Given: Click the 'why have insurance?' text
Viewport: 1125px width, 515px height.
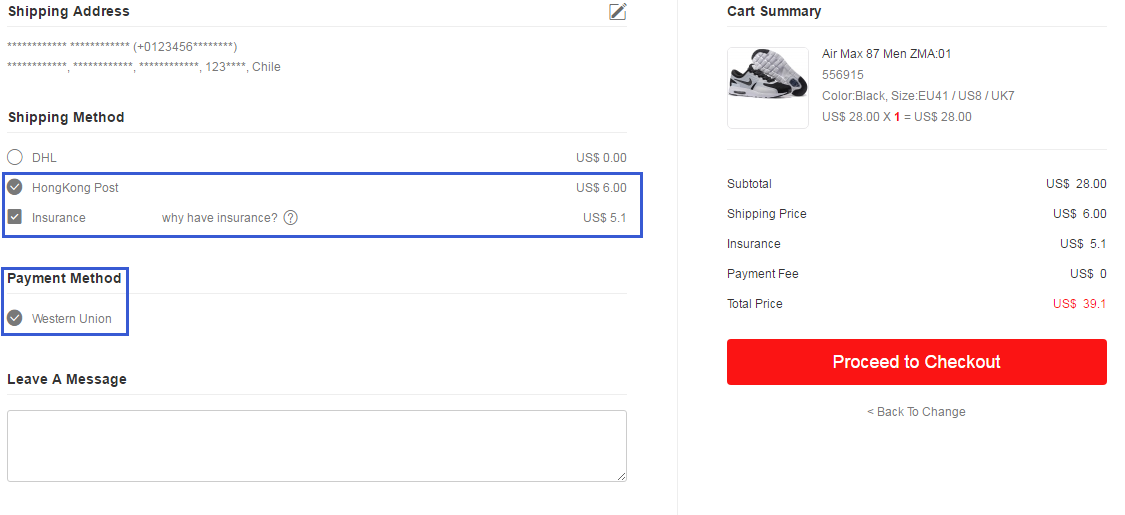Looking at the screenshot, I should [x=220, y=217].
